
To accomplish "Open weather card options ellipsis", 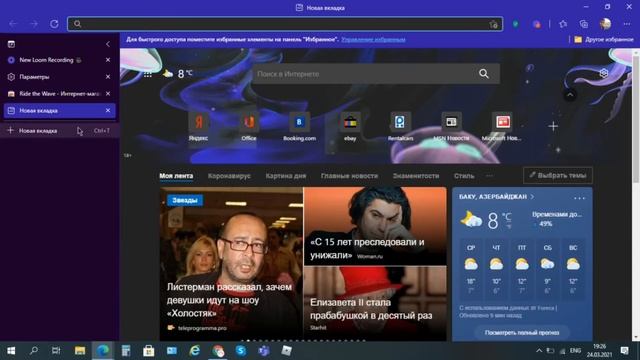I will [x=579, y=198].
